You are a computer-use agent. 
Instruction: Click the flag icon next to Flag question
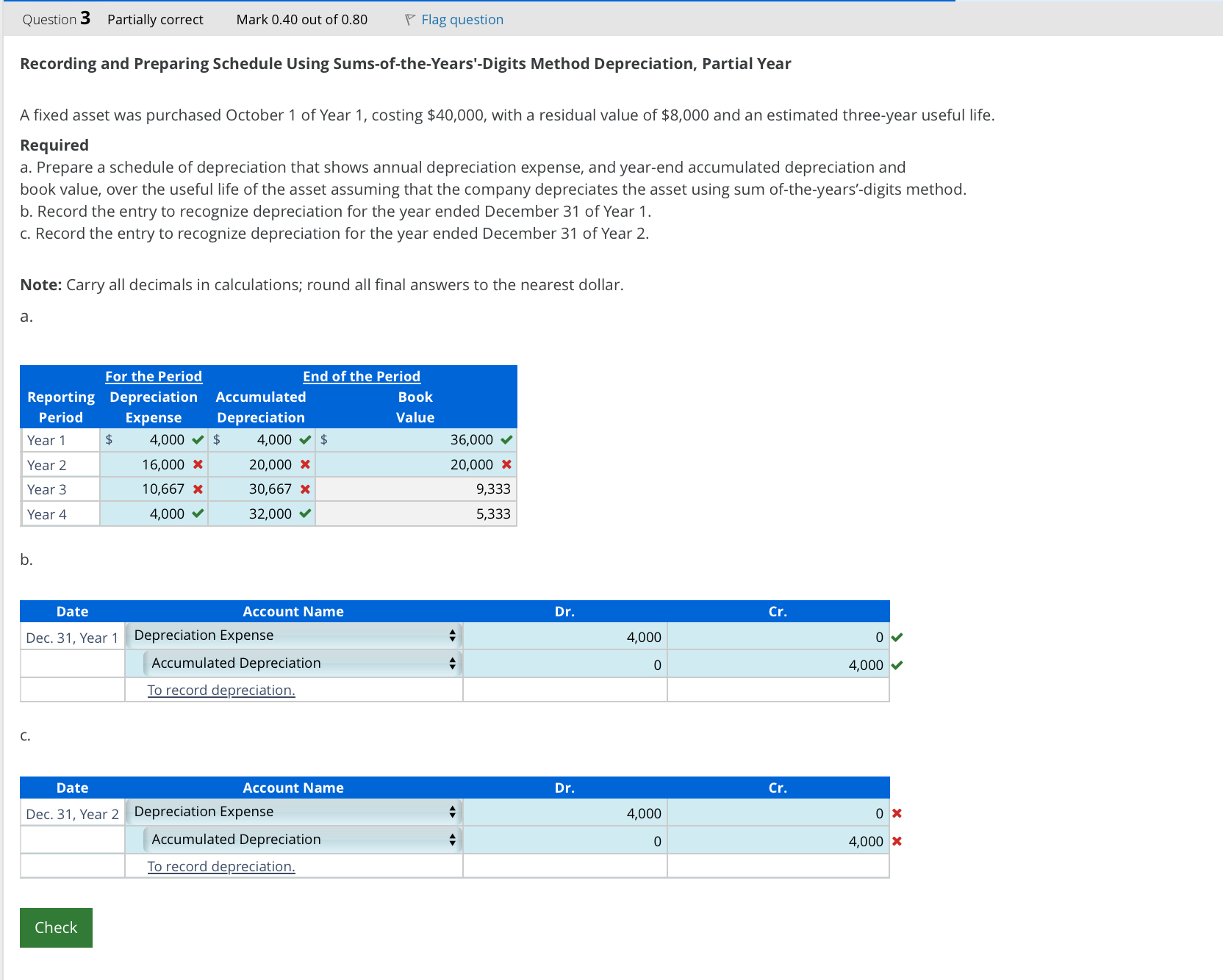coord(410,20)
